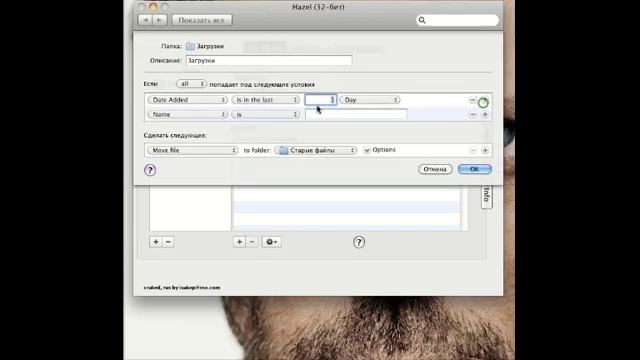Add condition after Name row
This screenshot has height=360, width=640.
[x=485, y=115]
